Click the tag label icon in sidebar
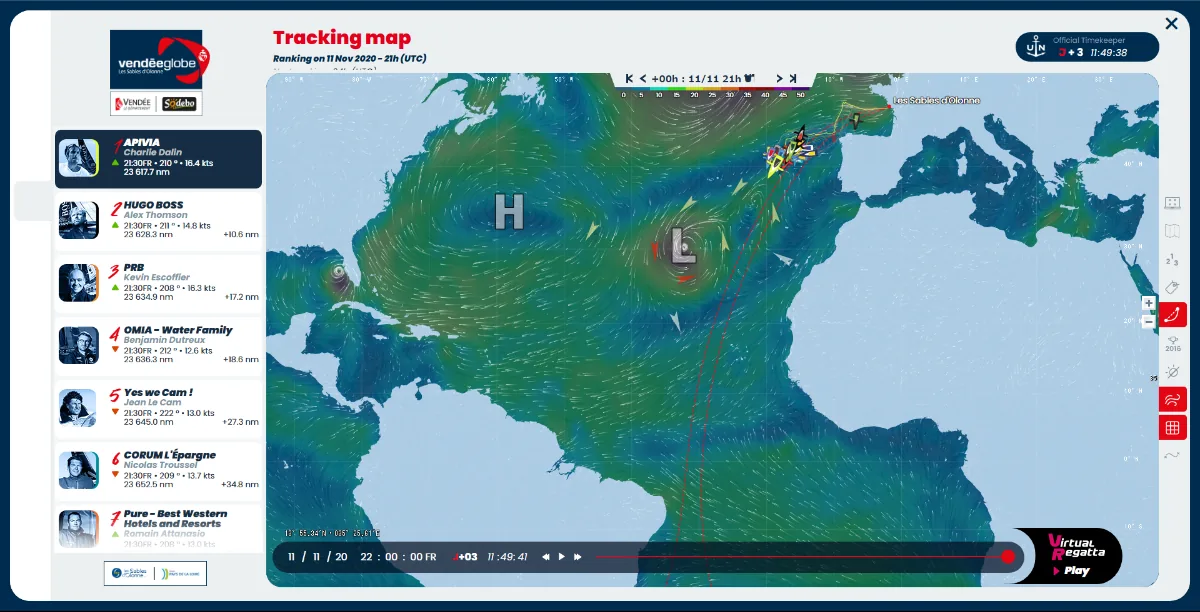This screenshot has width=1200, height=612. tap(1173, 287)
